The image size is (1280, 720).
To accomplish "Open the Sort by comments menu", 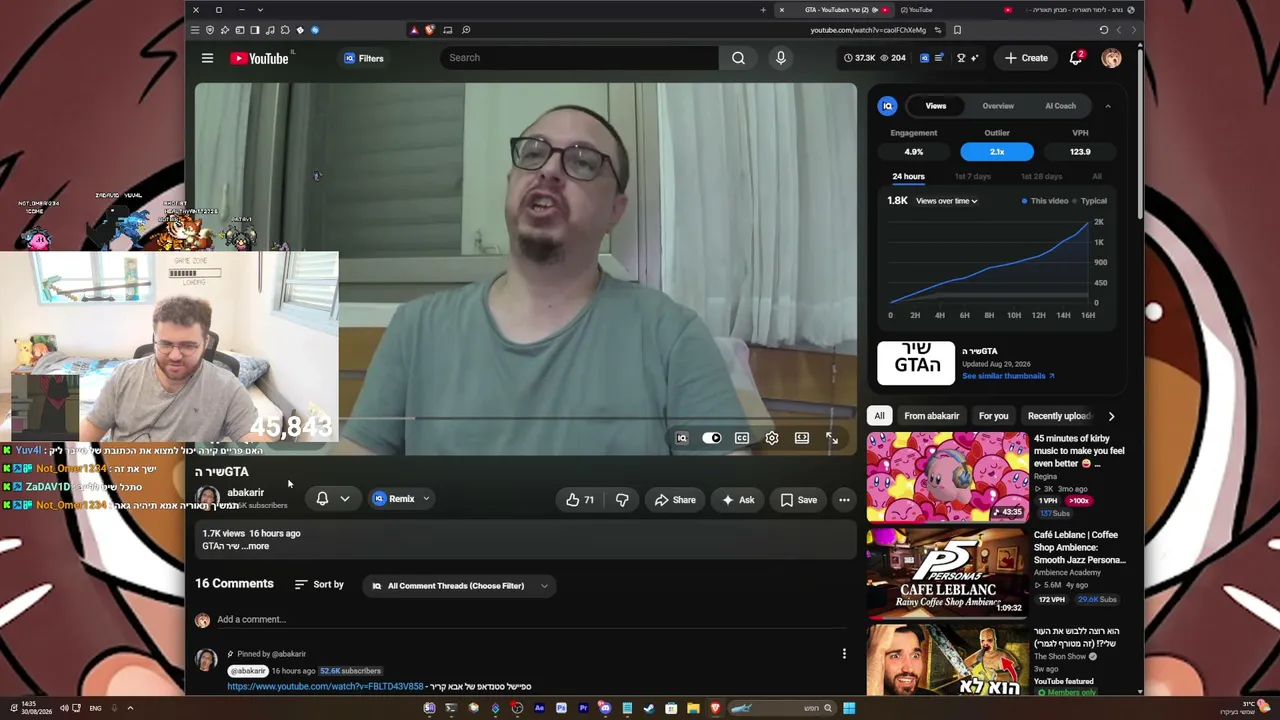I will [x=319, y=585].
